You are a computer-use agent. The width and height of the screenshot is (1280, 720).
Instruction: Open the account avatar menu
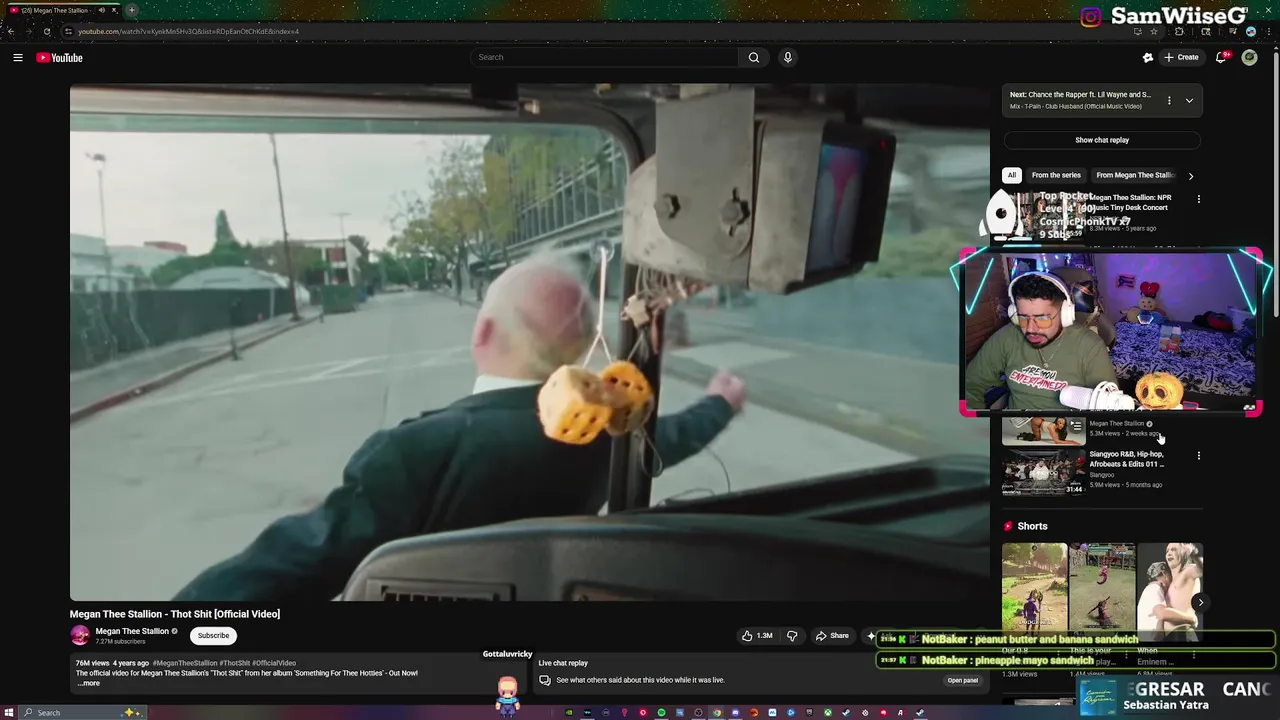click(1249, 57)
